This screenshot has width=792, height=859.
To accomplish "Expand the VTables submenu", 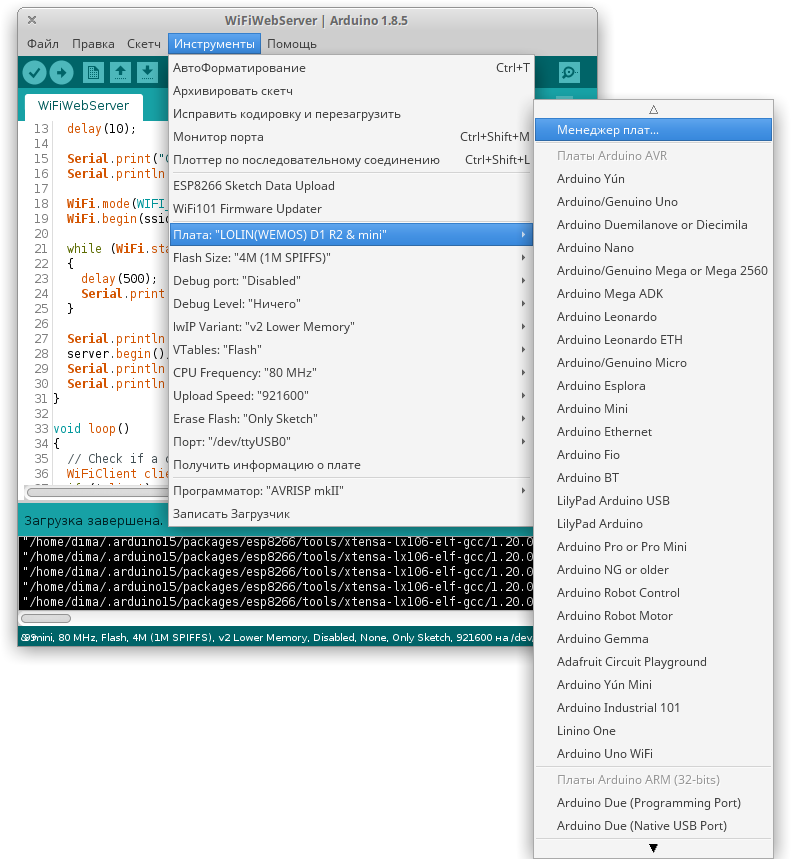I will [x=351, y=350].
